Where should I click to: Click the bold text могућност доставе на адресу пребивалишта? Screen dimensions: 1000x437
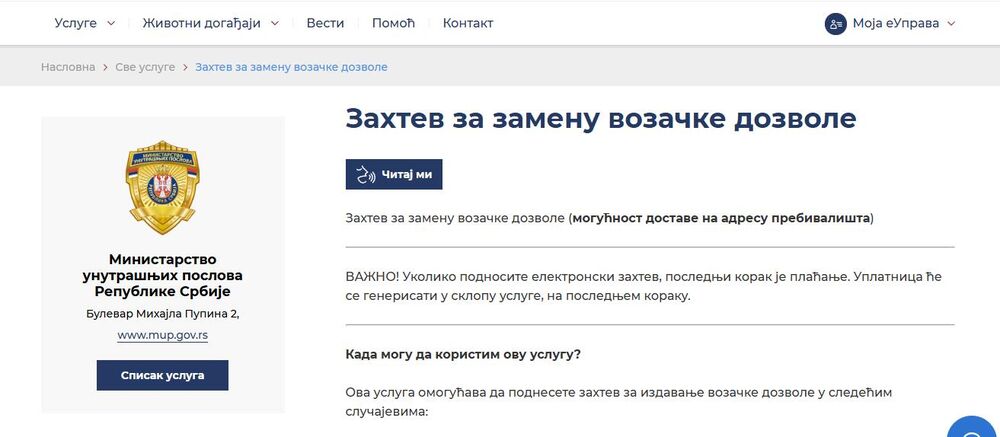[x=721, y=218]
